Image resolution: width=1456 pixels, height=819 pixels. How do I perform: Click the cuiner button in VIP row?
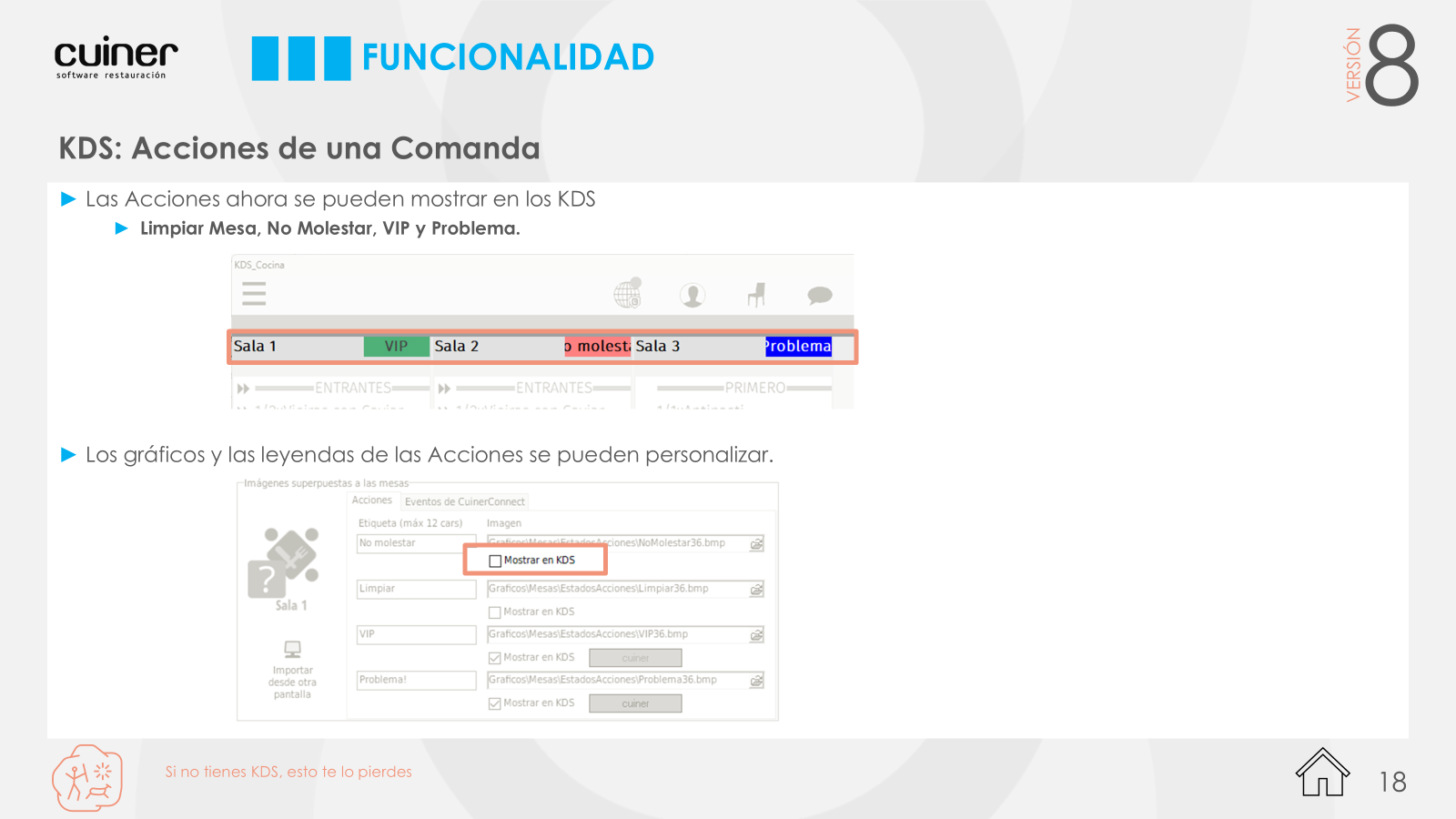635,658
